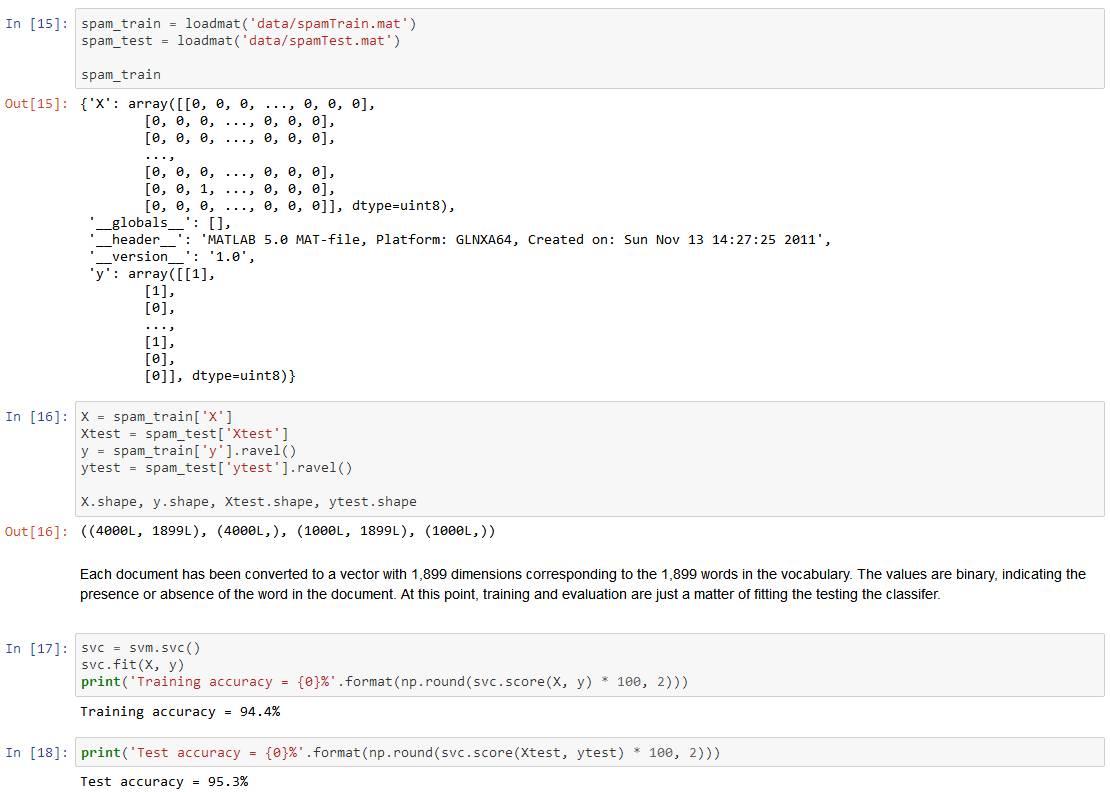This screenshot has width=1110, height=792.
Task: Click the line X = spam_train['X']
Action: tap(156, 416)
